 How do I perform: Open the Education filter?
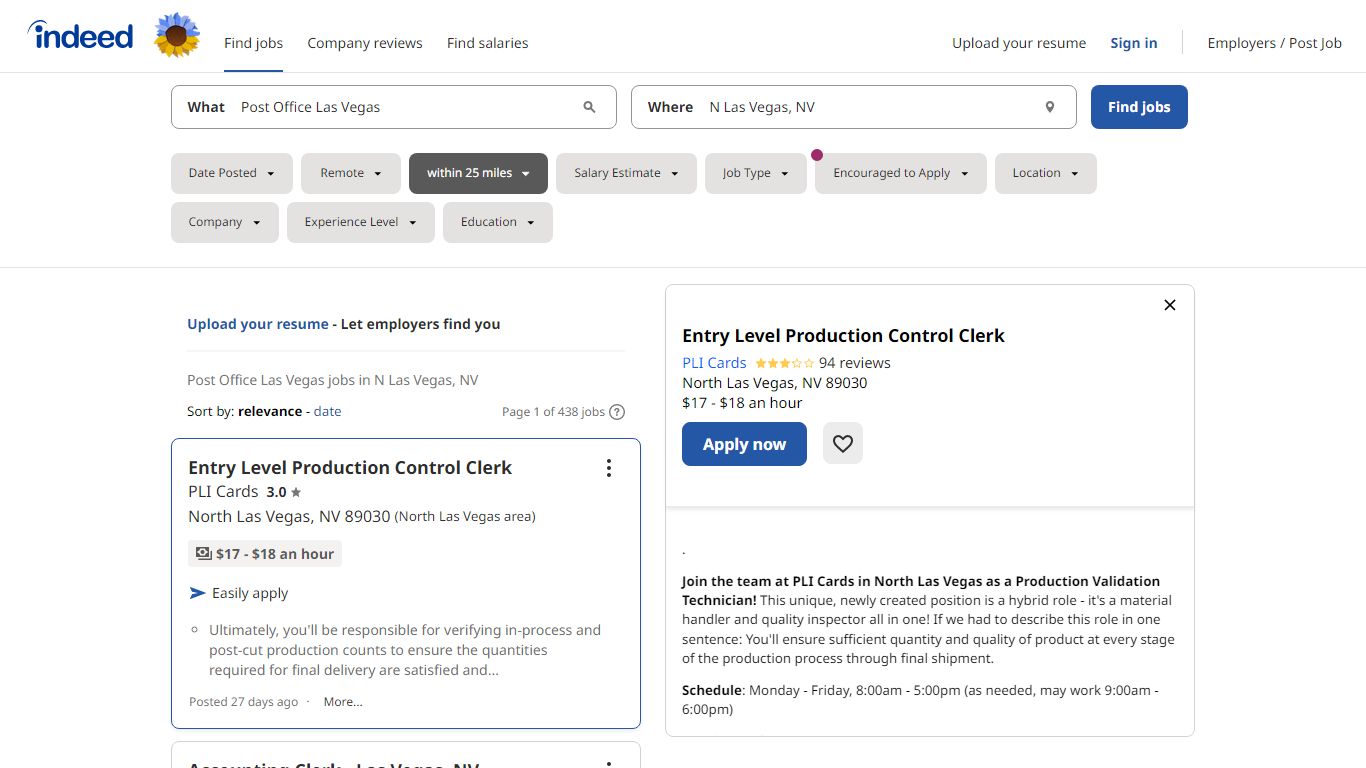click(498, 222)
